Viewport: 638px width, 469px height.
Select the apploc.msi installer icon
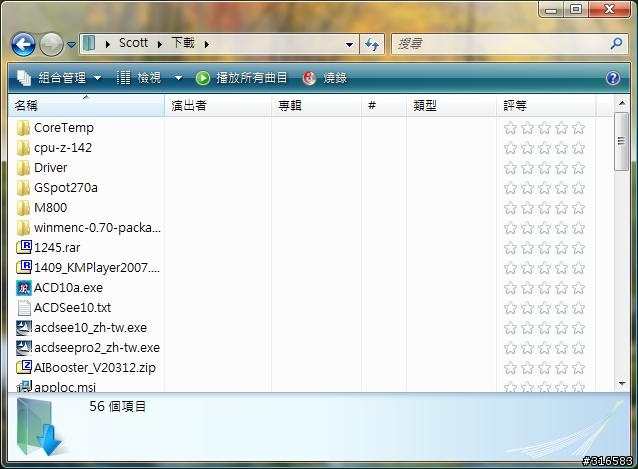coord(24,386)
